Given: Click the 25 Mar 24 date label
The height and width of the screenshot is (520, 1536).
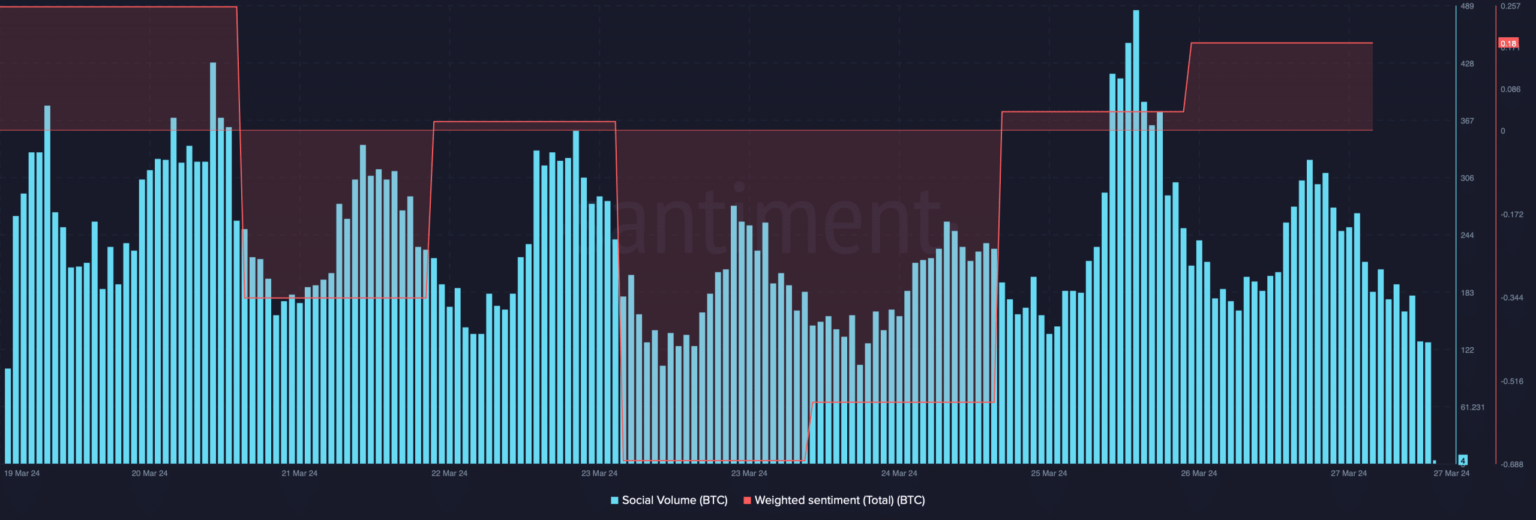Looking at the screenshot, I should (1049, 473).
